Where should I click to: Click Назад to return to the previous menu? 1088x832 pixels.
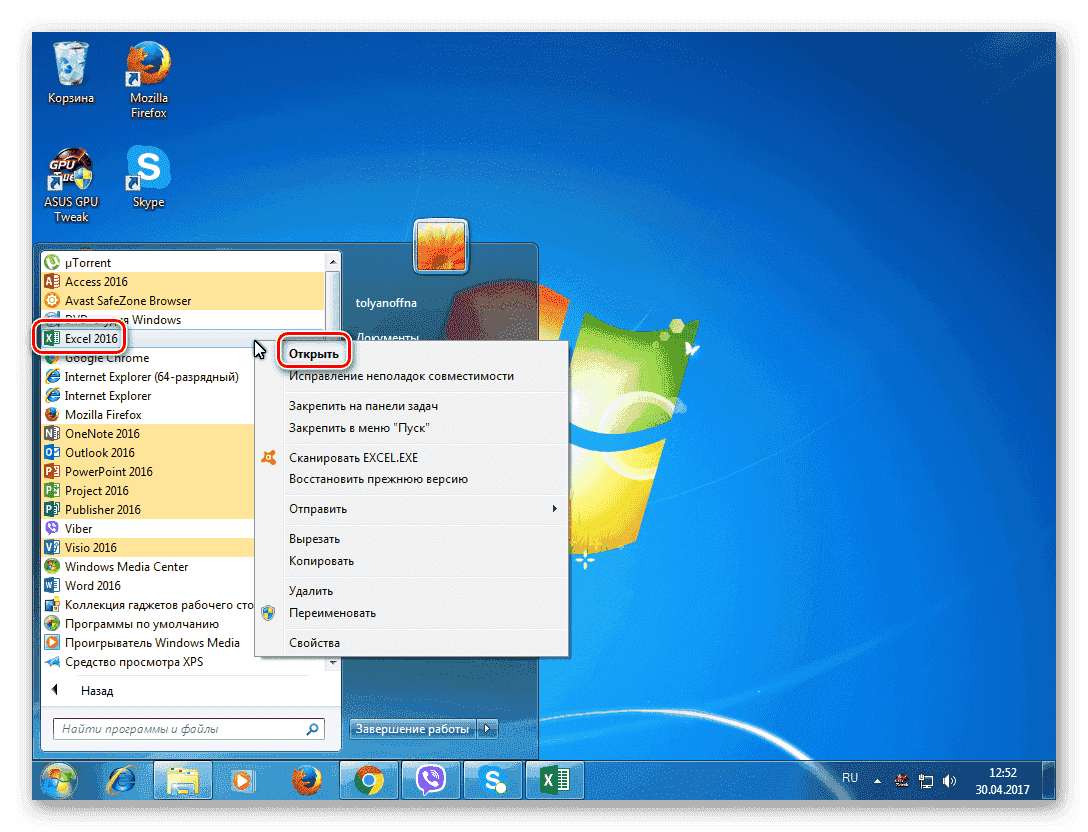coord(97,691)
